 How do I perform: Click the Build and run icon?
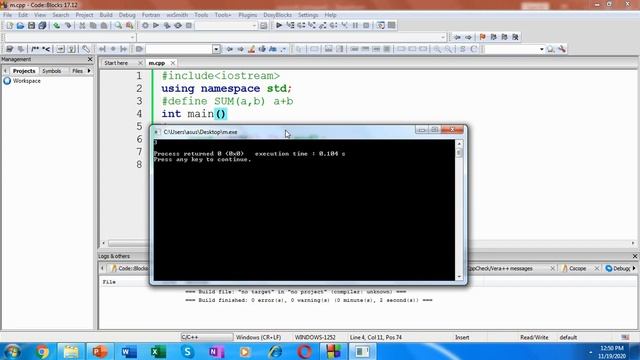pyautogui.click(x=167, y=25)
